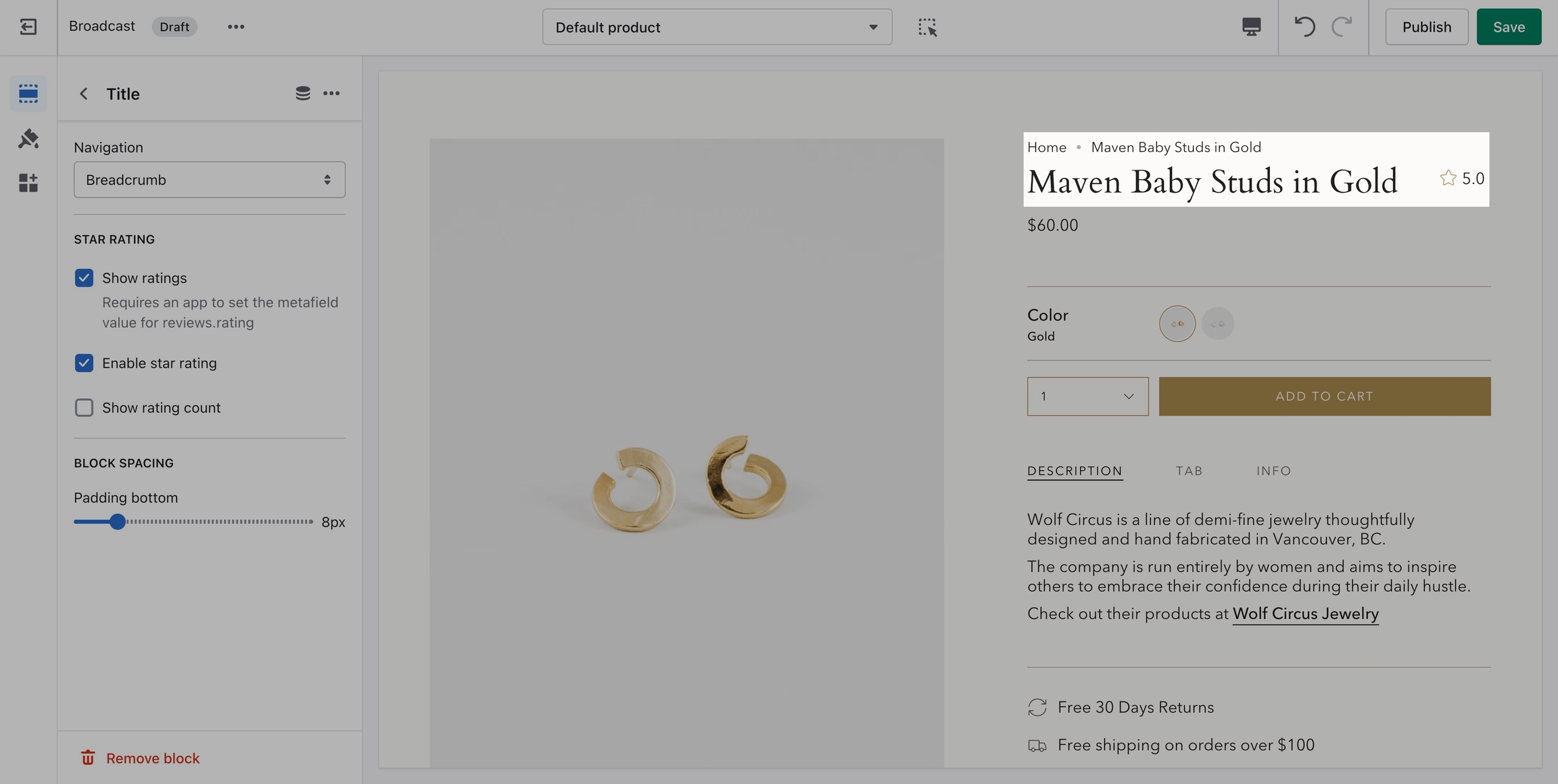Click the dynamic source database icon
The image size is (1558, 784).
302,93
